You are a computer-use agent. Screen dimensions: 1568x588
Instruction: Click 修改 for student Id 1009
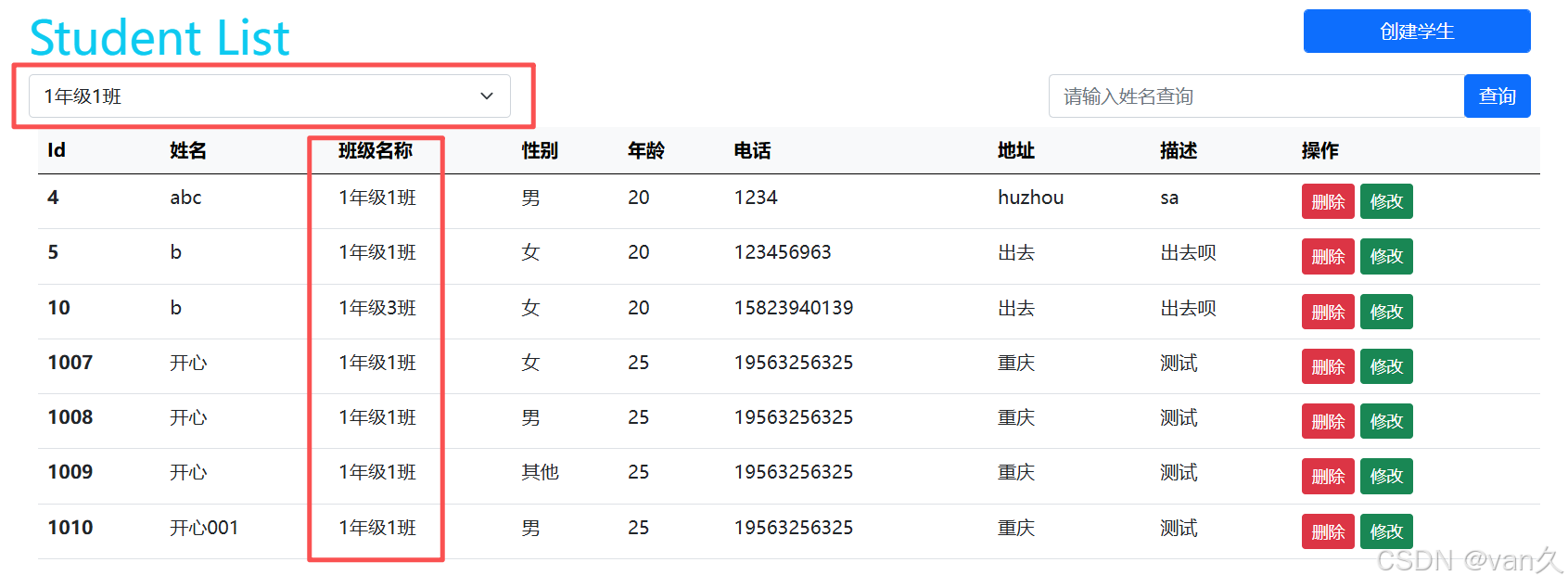1386,476
